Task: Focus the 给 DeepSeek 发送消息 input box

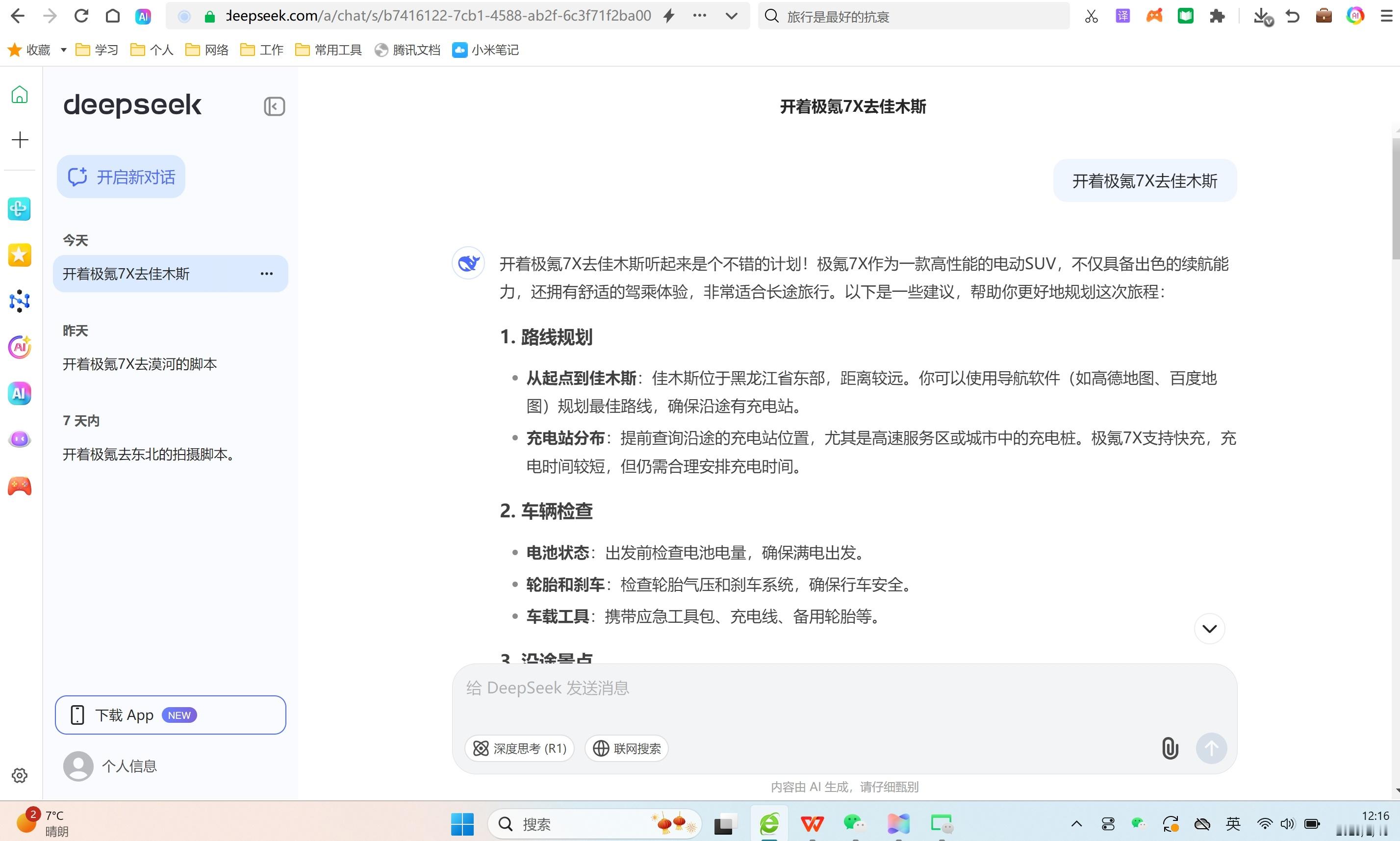Action: tap(844, 688)
